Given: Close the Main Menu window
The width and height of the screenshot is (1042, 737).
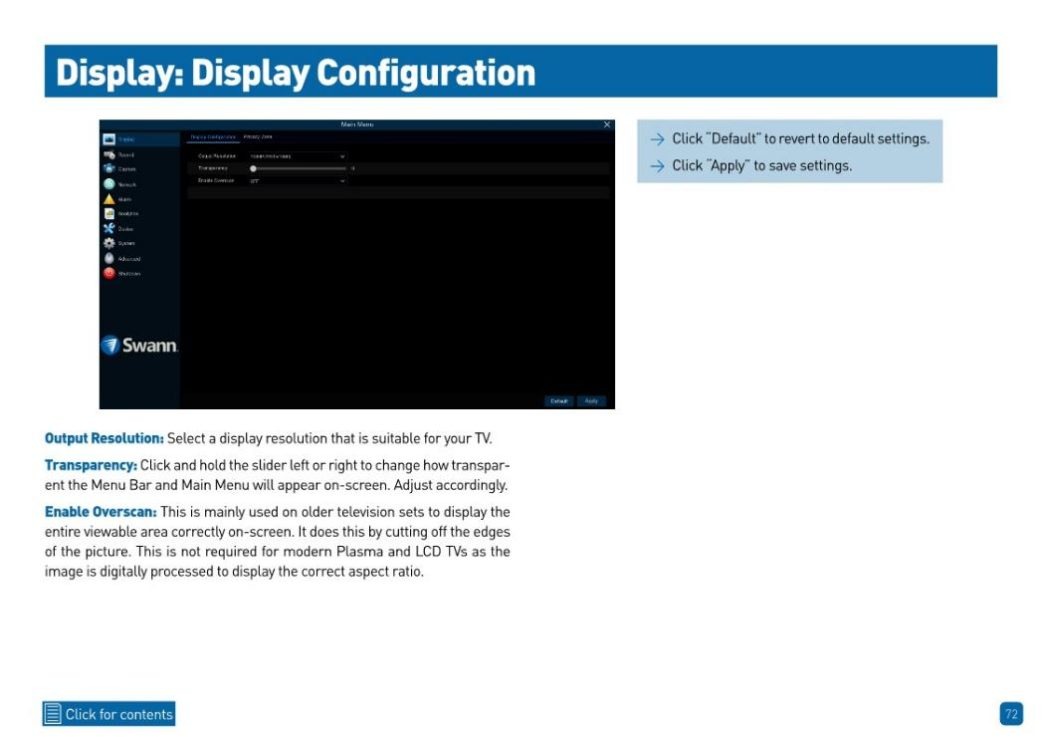Looking at the screenshot, I should coord(606,124).
